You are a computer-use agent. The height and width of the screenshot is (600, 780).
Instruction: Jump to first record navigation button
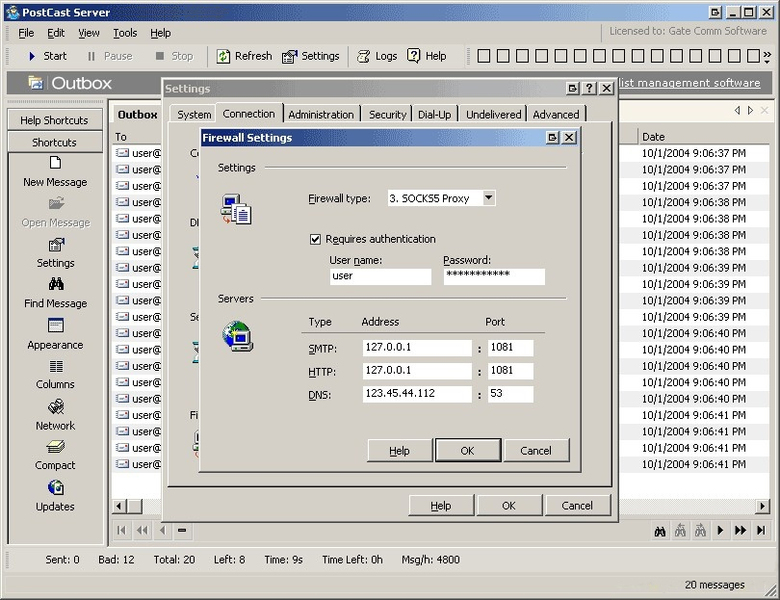pyautogui.click(x=121, y=530)
